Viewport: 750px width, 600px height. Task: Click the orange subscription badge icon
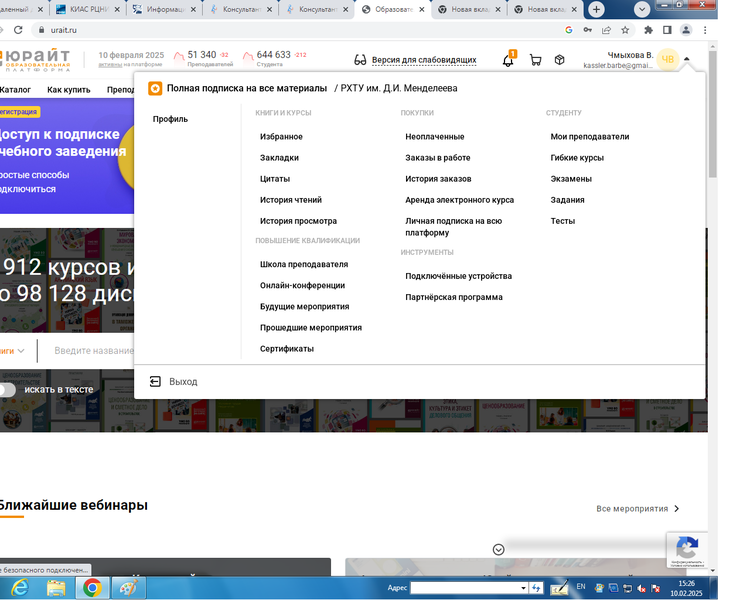click(155, 88)
